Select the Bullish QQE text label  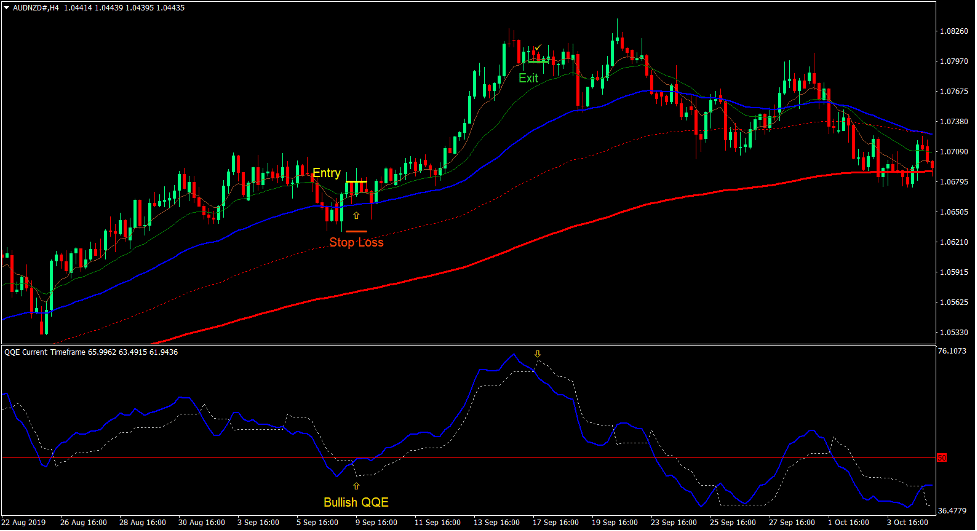point(355,502)
